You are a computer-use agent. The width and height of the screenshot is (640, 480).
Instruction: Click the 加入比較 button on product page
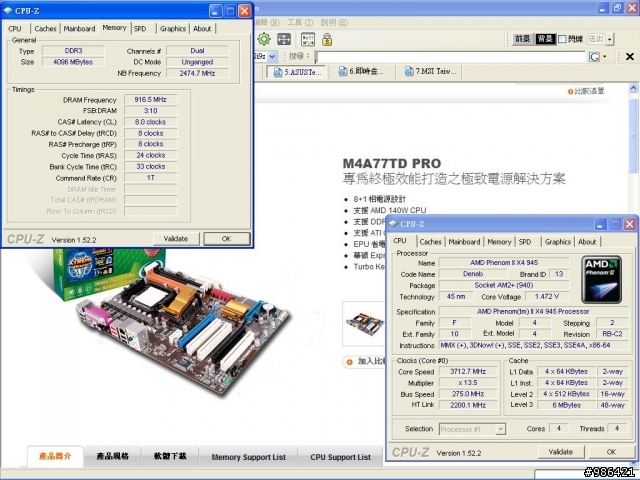tap(364, 362)
